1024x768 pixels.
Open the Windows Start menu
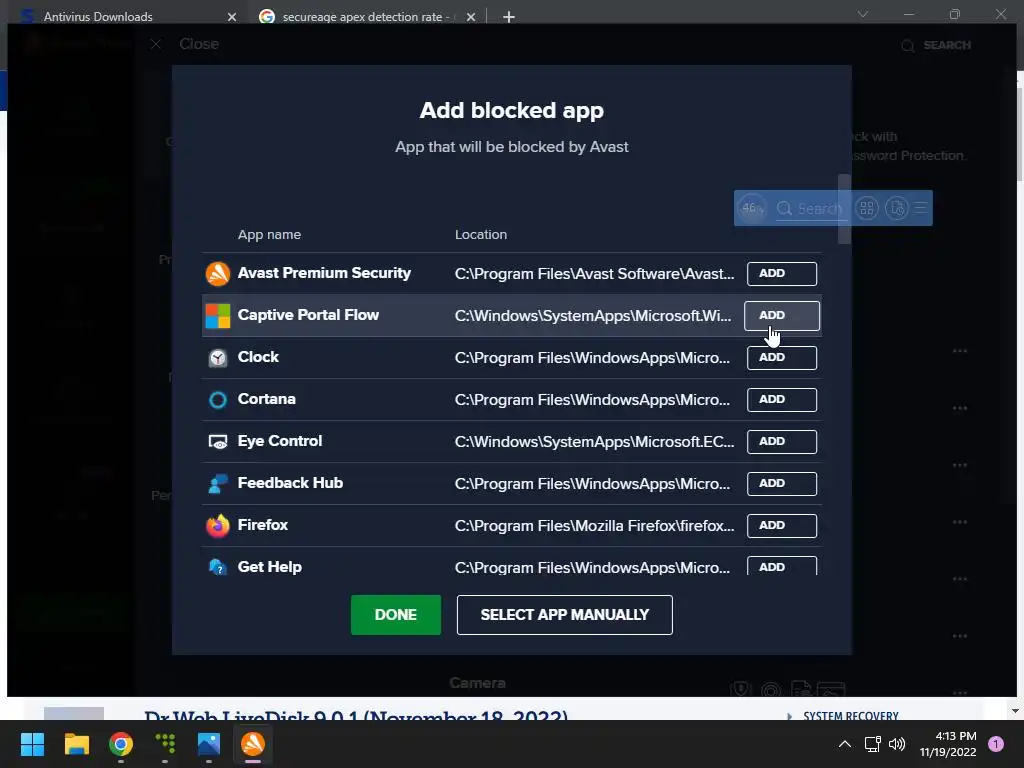point(32,744)
